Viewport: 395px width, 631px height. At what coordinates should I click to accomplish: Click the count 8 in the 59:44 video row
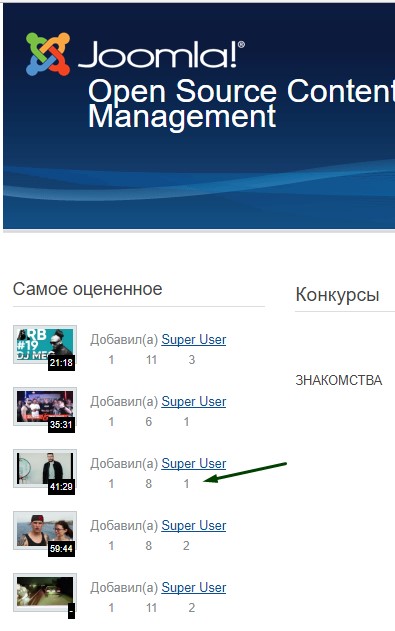(x=148, y=546)
